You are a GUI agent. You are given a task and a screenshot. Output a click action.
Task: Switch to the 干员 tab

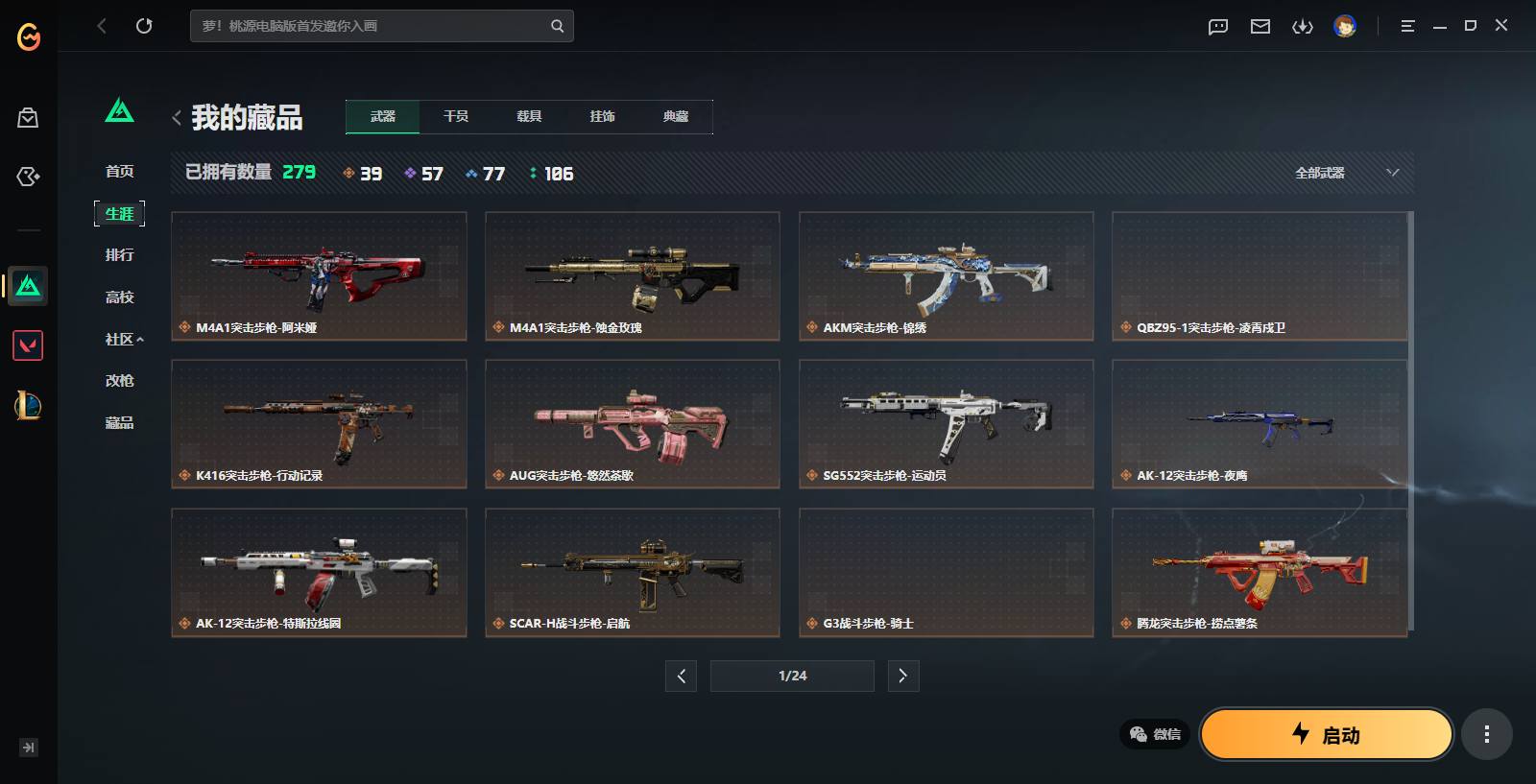(456, 116)
